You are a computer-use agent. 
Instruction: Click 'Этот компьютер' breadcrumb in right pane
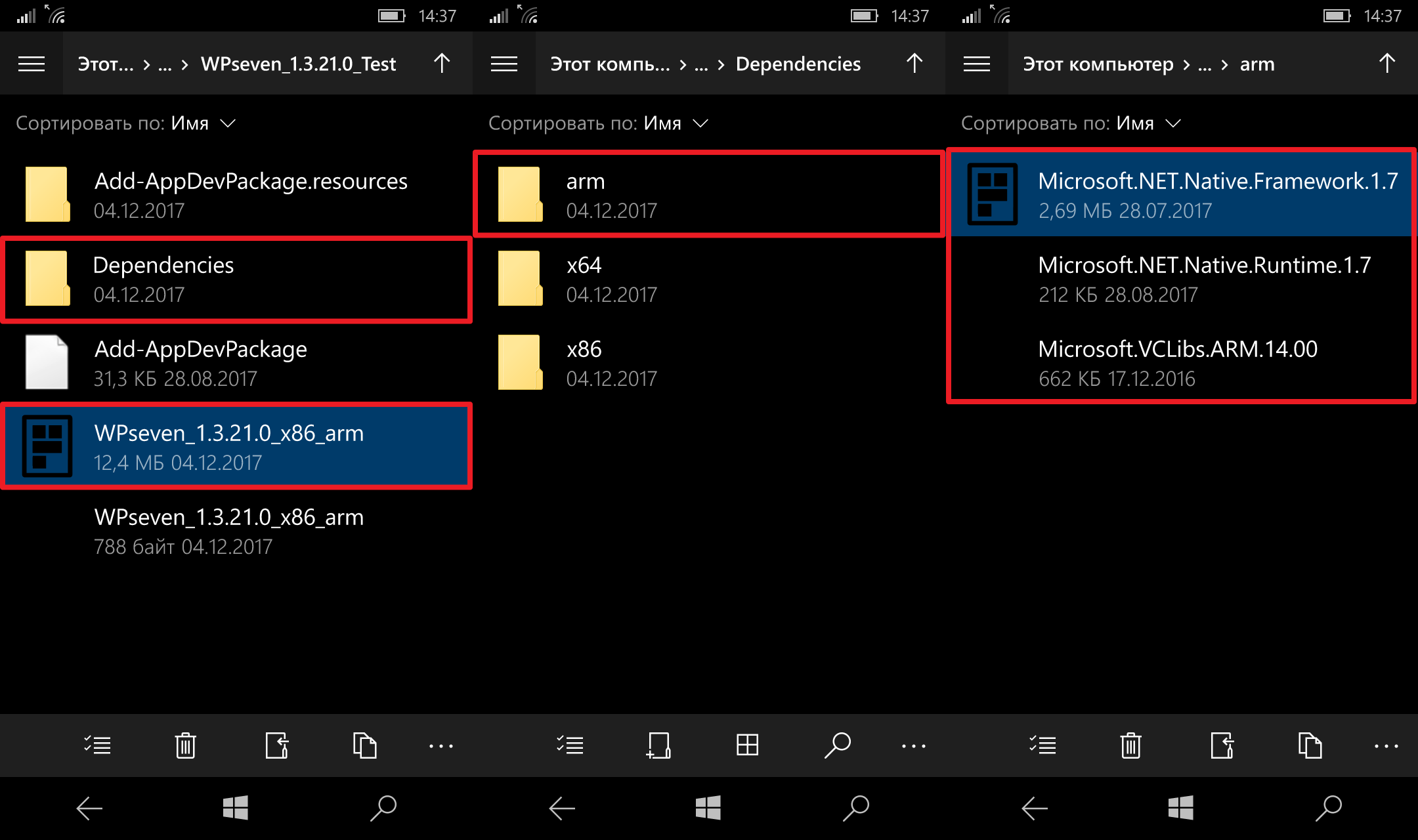(1098, 64)
